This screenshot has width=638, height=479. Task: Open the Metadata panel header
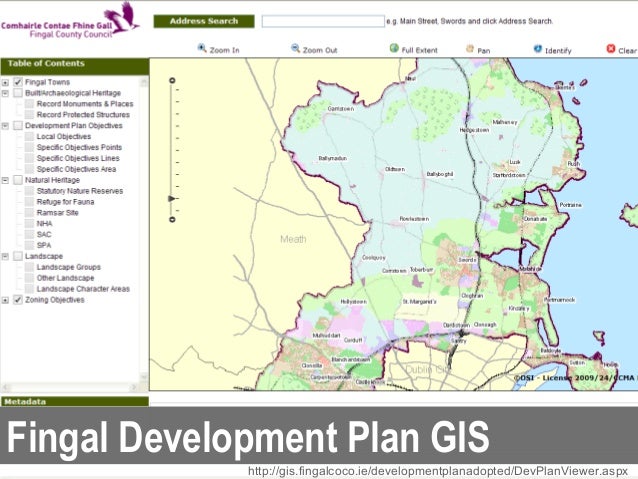tap(75, 402)
